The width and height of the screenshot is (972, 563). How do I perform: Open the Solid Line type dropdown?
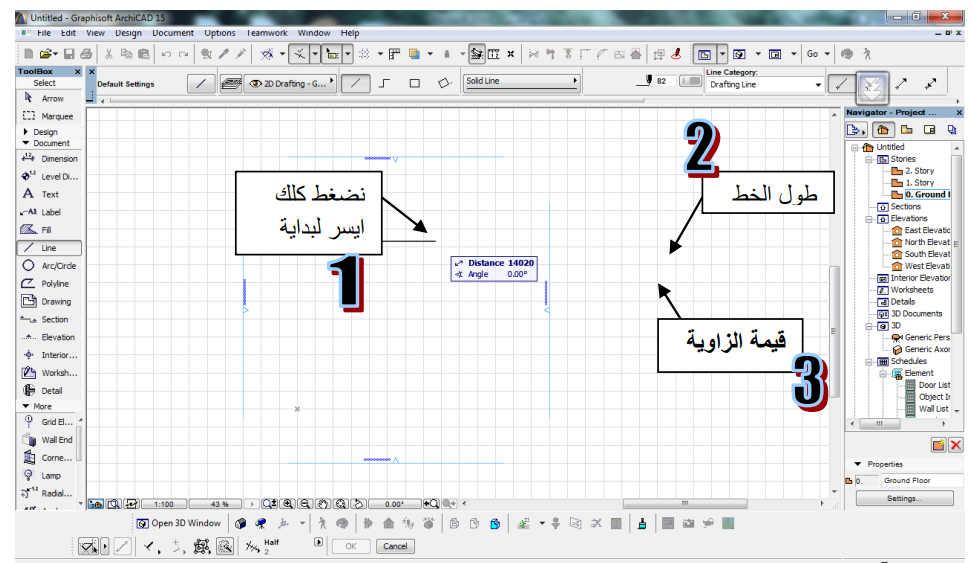click(522, 81)
